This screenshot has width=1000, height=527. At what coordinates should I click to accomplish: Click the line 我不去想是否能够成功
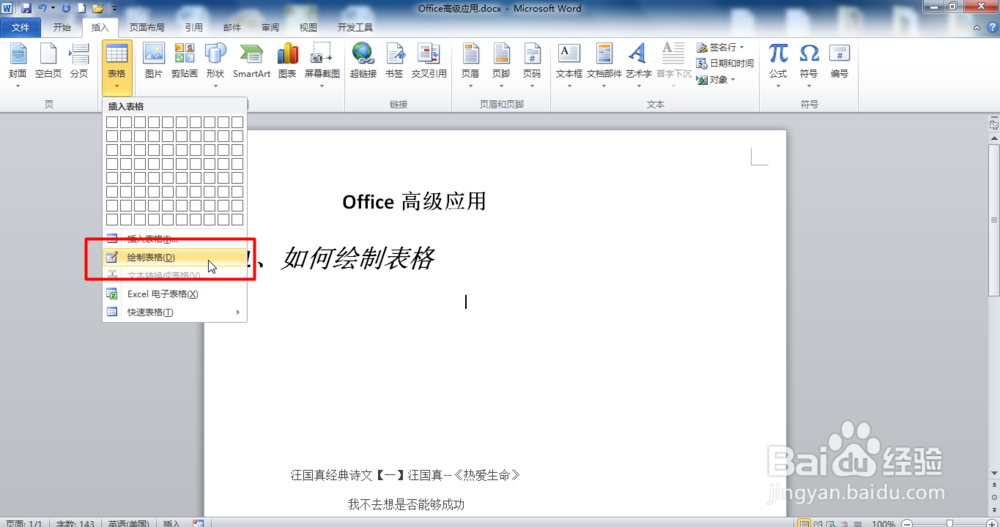click(406, 505)
